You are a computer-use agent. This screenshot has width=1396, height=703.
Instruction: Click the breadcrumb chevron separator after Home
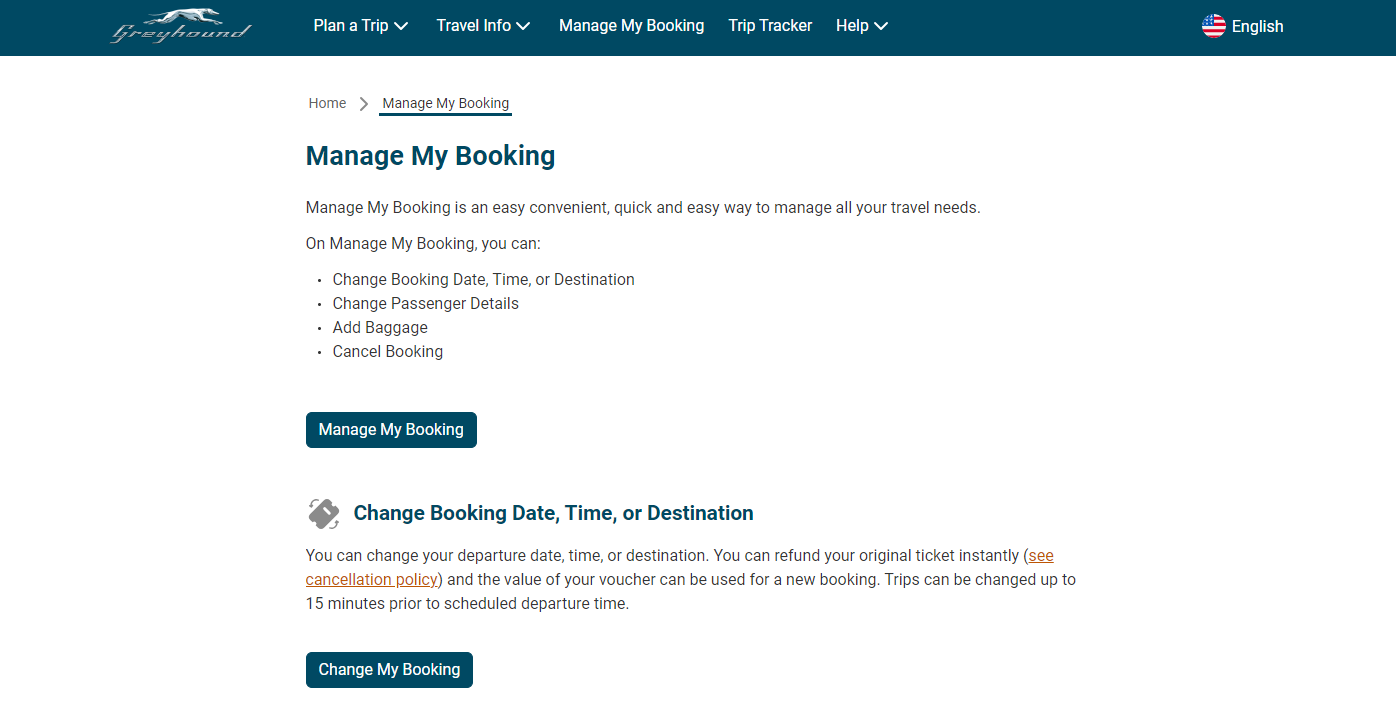(364, 103)
